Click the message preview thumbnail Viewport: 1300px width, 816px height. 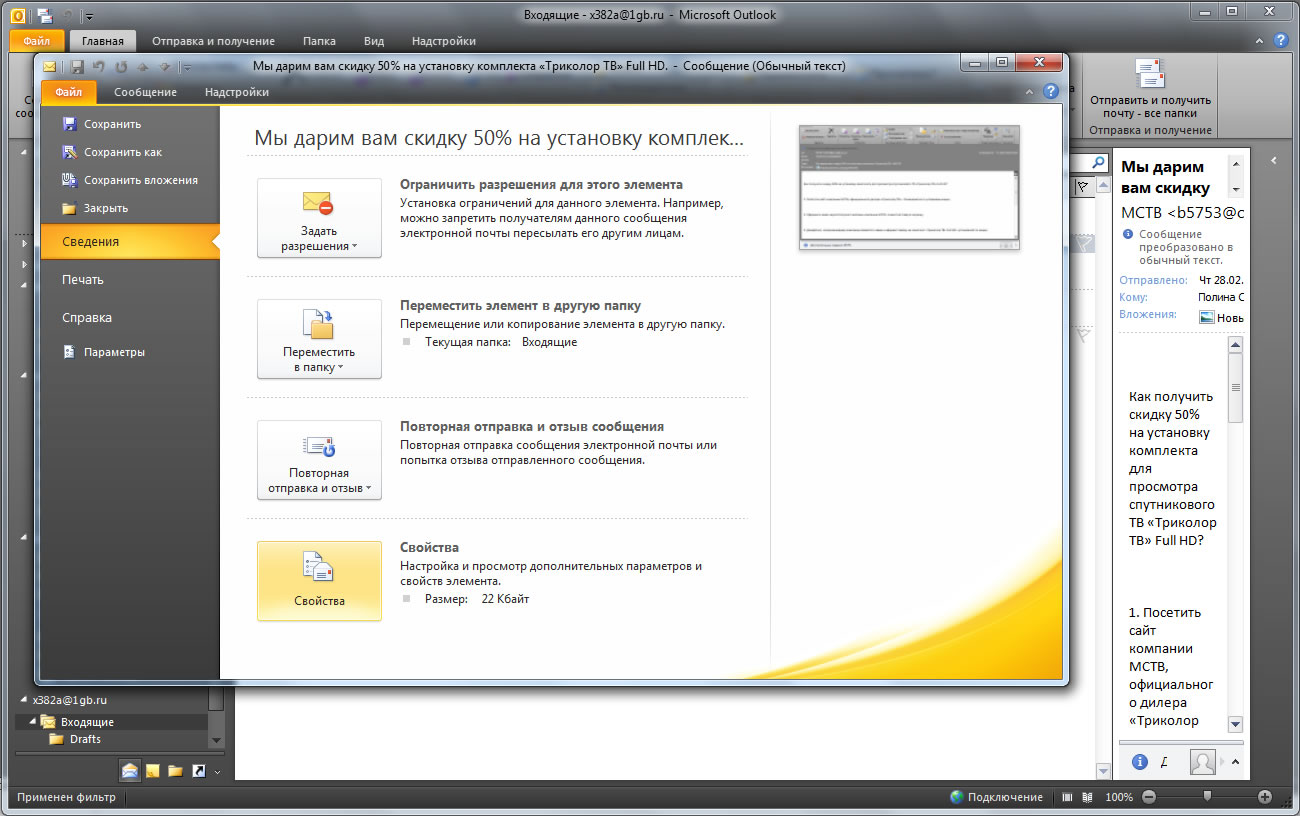[909, 188]
